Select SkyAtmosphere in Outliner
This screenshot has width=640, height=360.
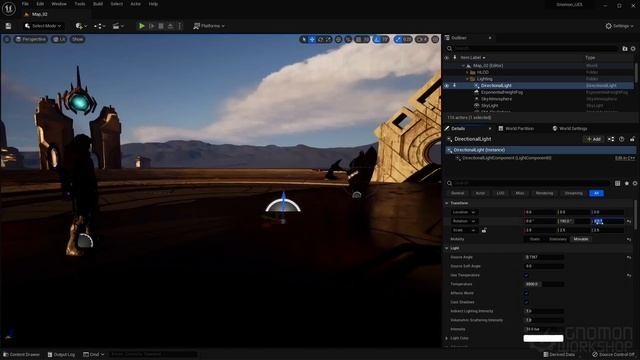496,99
